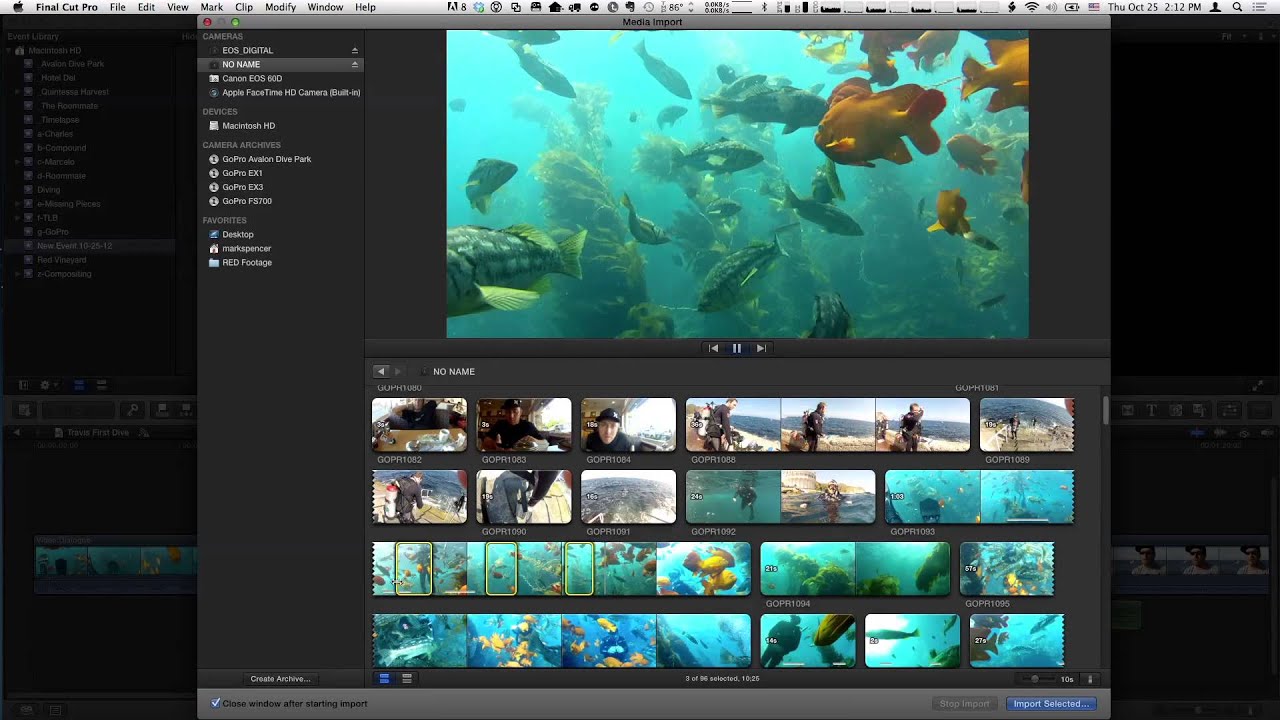Switch to filmstrip view
This screenshot has height=720, width=1280.
coord(384,678)
